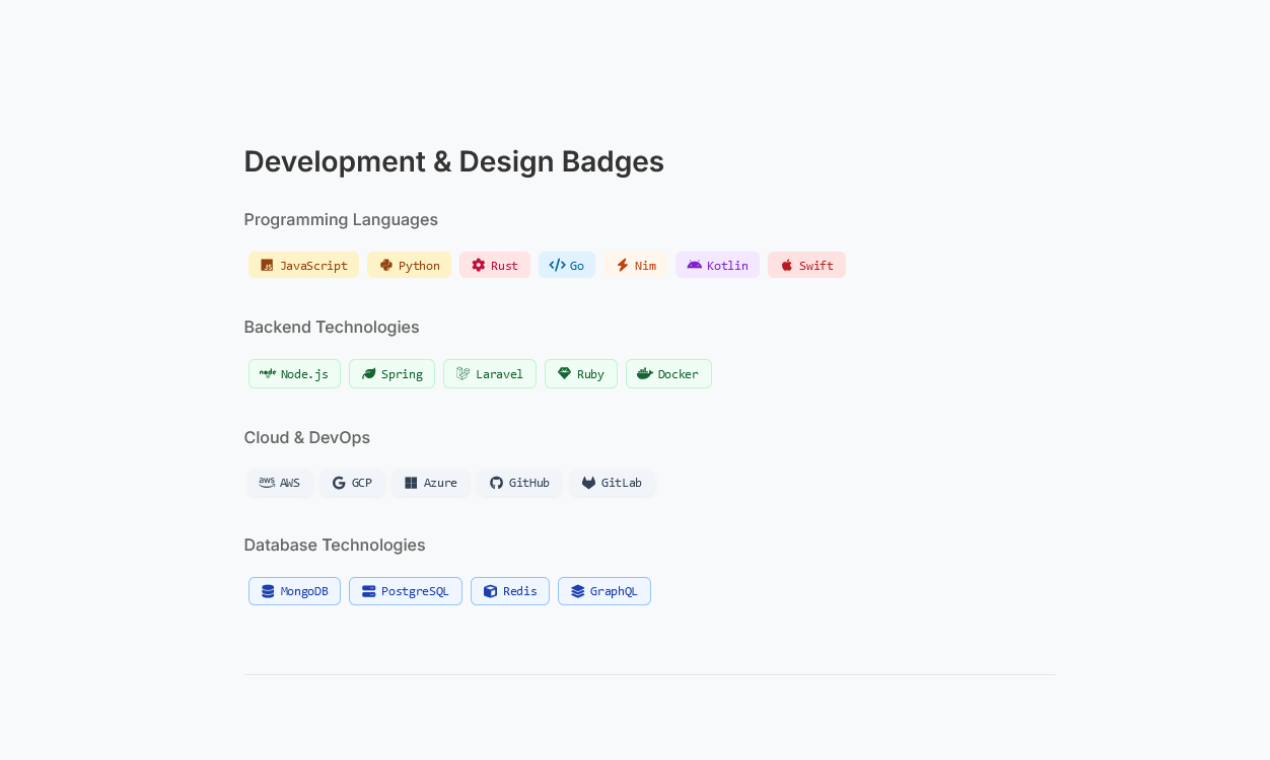Click the Rust gear icon
The image size is (1270, 760).
coord(478,265)
